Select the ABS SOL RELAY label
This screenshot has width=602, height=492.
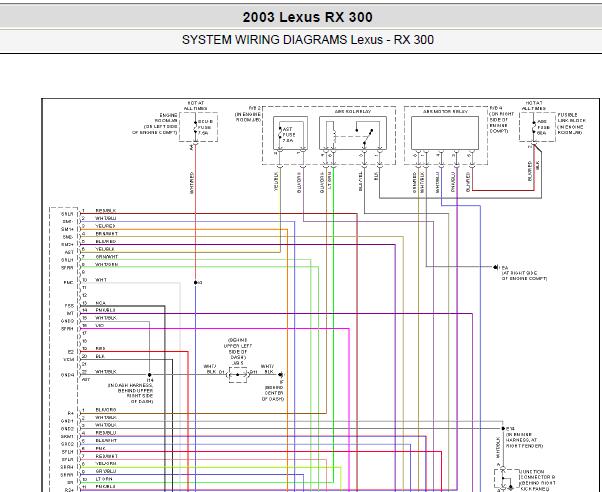coord(353,111)
